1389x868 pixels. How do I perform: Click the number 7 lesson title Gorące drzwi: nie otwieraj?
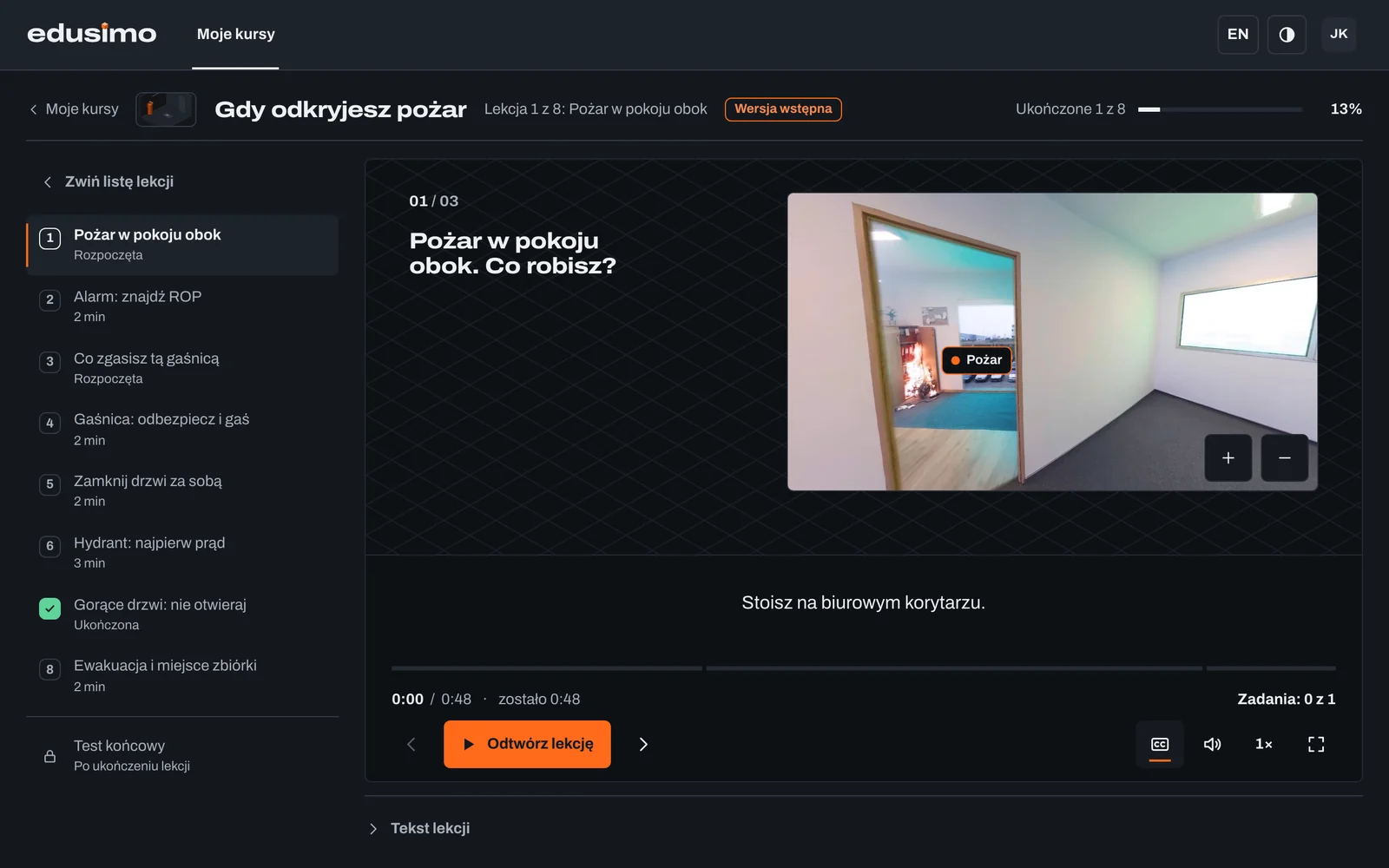point(160,604)
